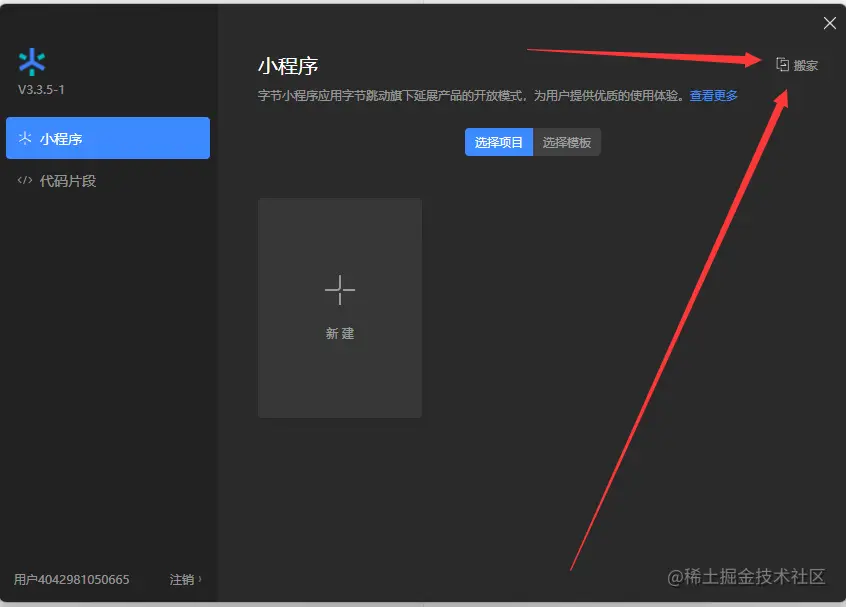Switch to the 选择模板 tab
The image size is (846, 607).
coord(567,142)
